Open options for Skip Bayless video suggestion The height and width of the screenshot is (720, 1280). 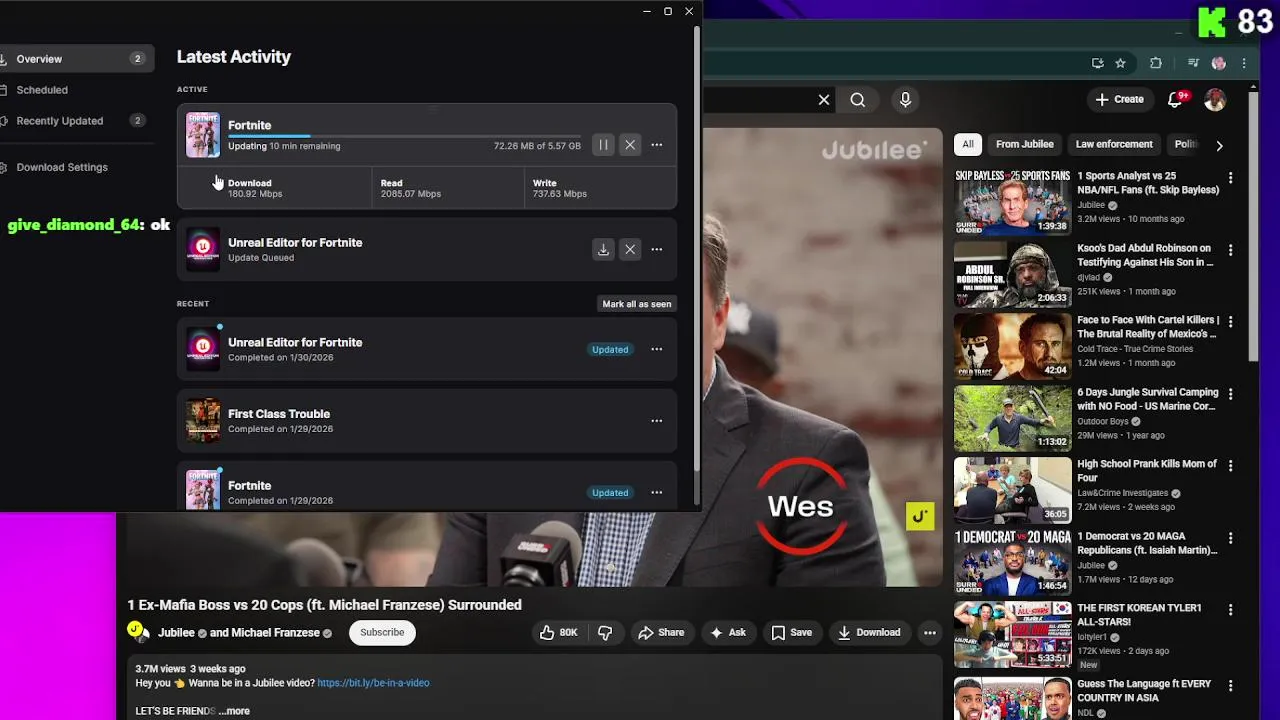click(x=1231, y=178)
